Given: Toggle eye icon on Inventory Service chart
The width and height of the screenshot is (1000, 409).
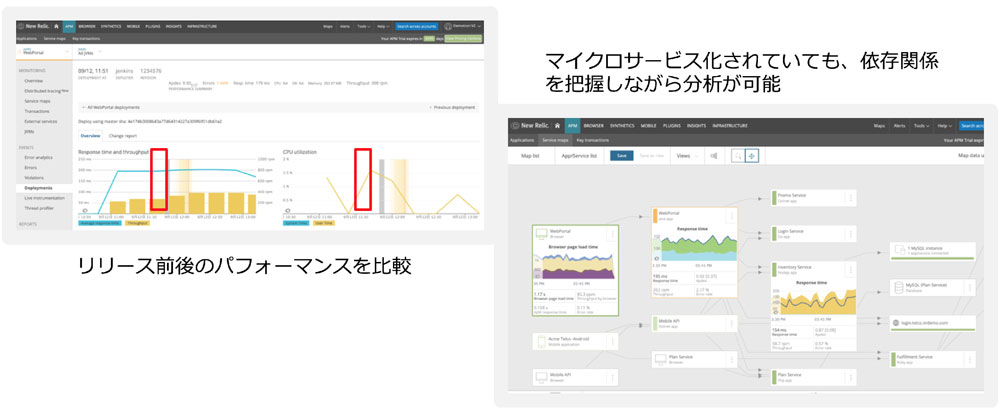Looking at the screenshot, I should coord(776,311).
